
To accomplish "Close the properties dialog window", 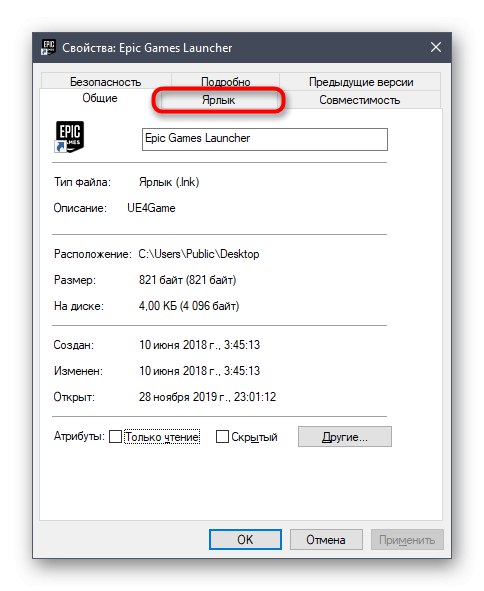I will (436, 47).
